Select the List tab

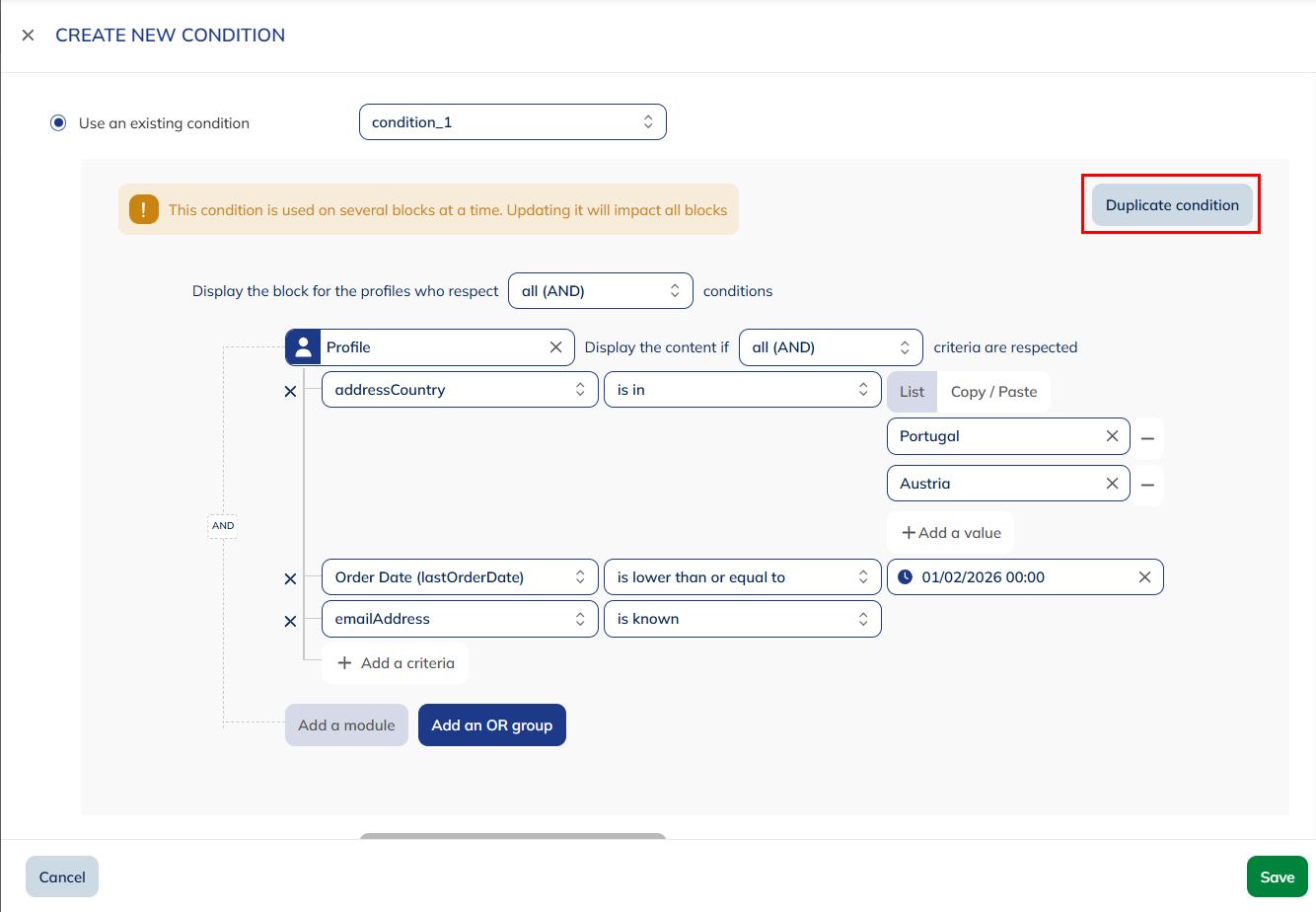[912, 392]
